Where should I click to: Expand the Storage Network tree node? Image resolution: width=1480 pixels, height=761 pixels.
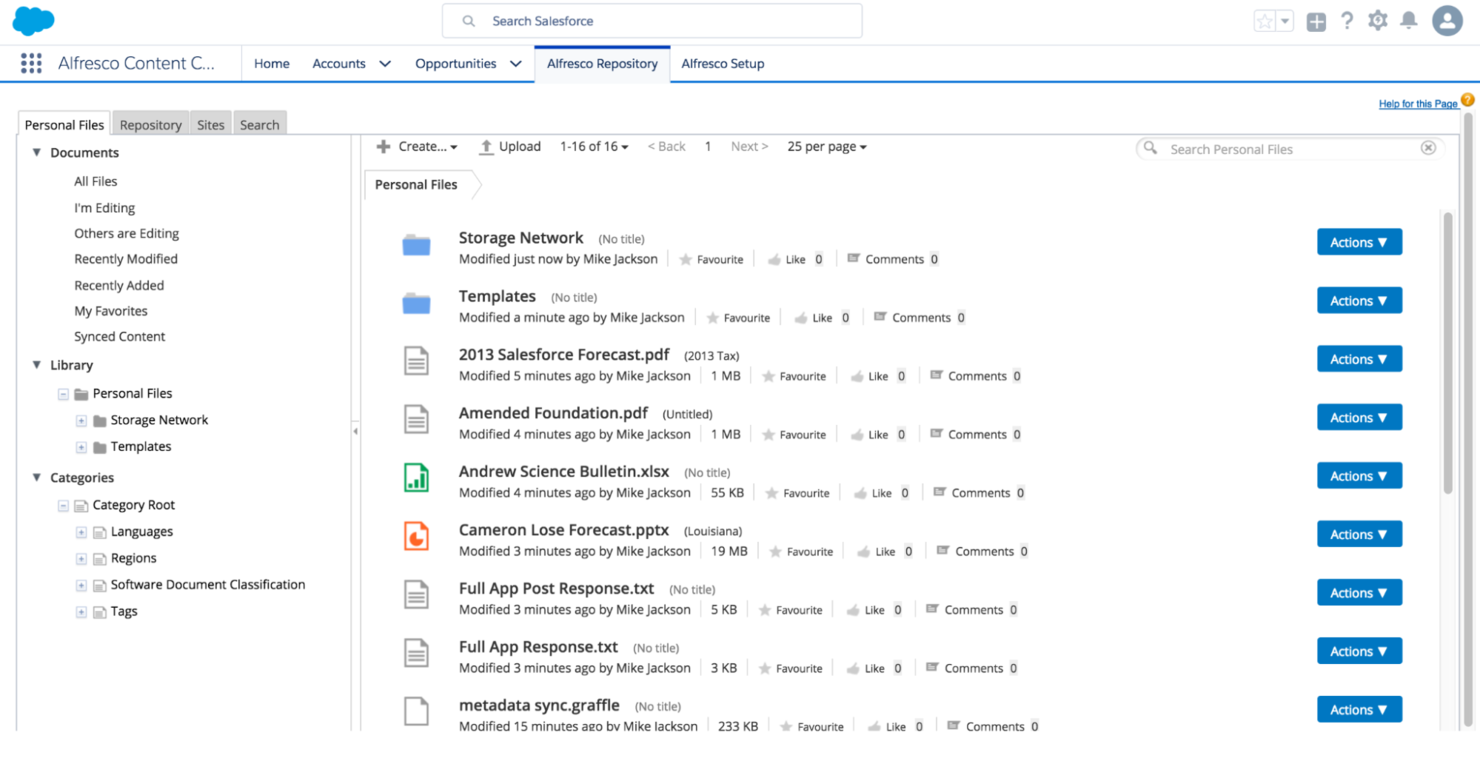point(82,420)
